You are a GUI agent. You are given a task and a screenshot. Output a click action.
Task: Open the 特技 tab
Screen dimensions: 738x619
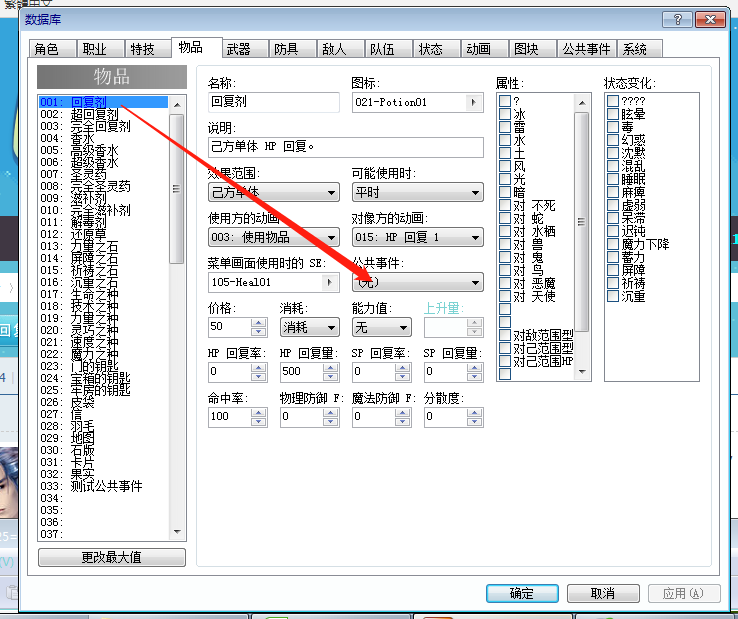click(149, 48)
